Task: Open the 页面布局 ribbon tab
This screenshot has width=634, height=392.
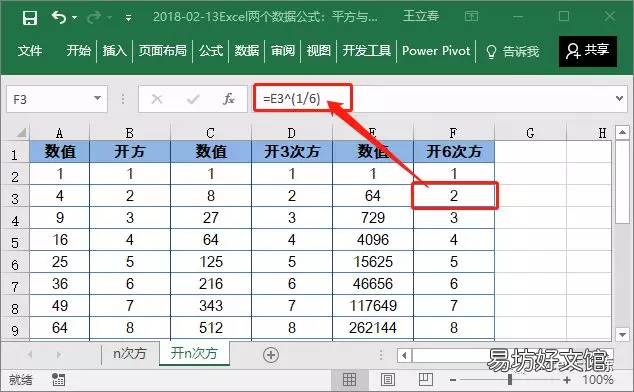Action: point(163,51)
